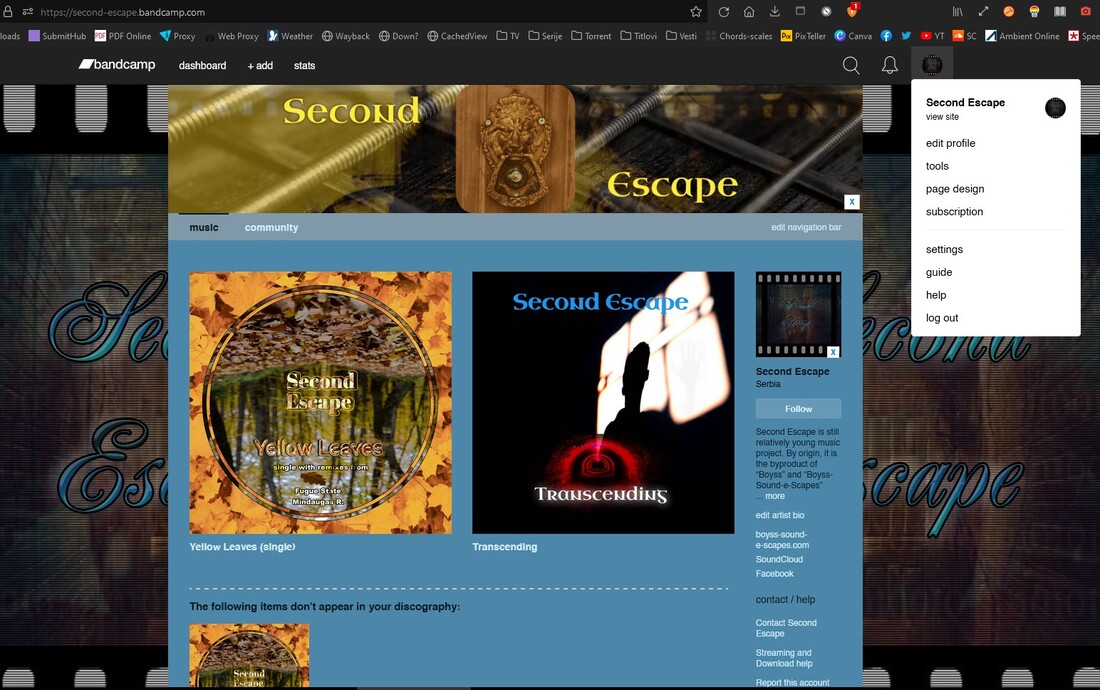Click 'edit navigation bar' link
The width and height of the screenshot is (1100, 690).
pyautogui.click(x=806, y=227)
